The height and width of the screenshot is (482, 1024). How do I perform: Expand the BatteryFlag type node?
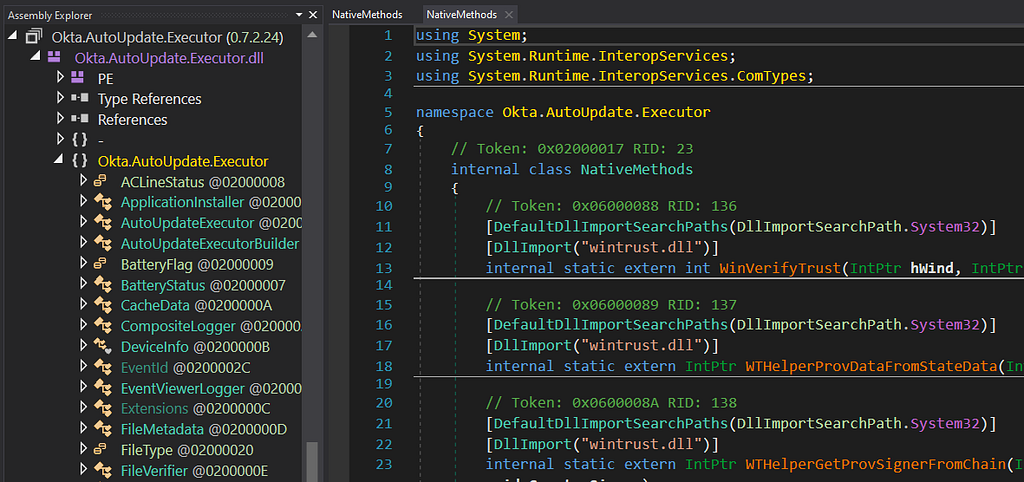[x=83, y=264]
